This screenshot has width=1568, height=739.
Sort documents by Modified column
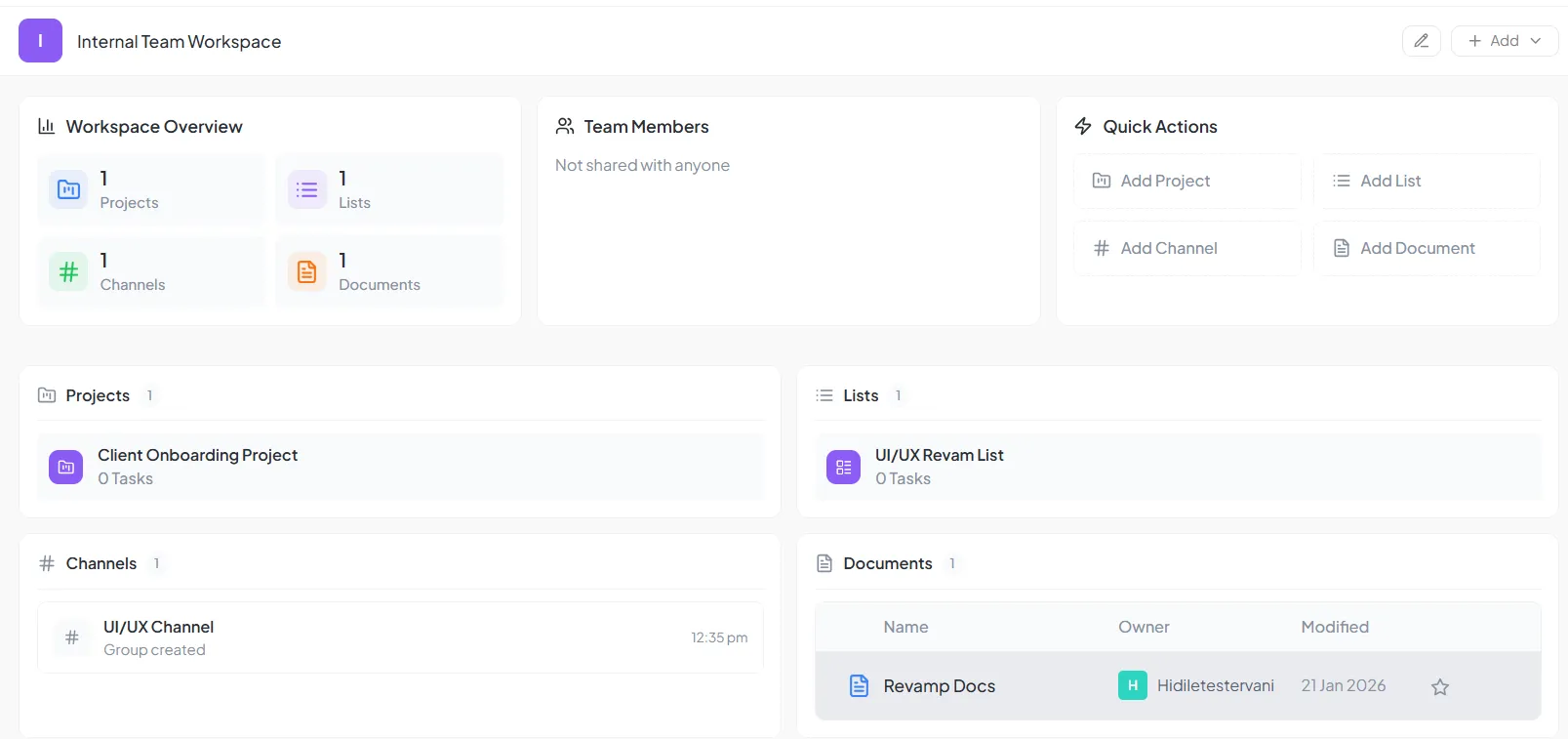1334,628
